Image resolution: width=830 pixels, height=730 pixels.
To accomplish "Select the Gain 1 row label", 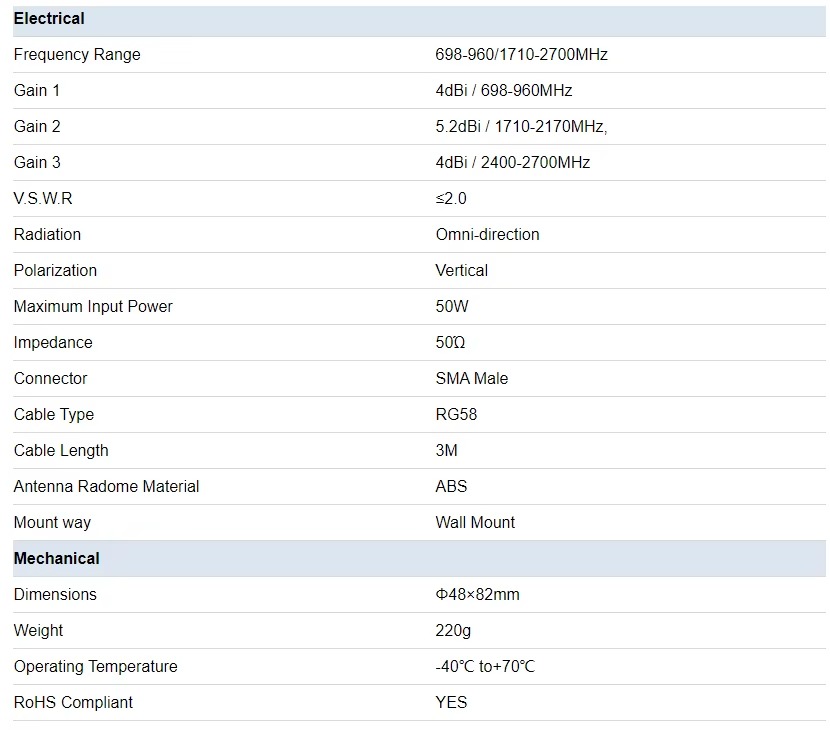I will click(x=37, y=91).
